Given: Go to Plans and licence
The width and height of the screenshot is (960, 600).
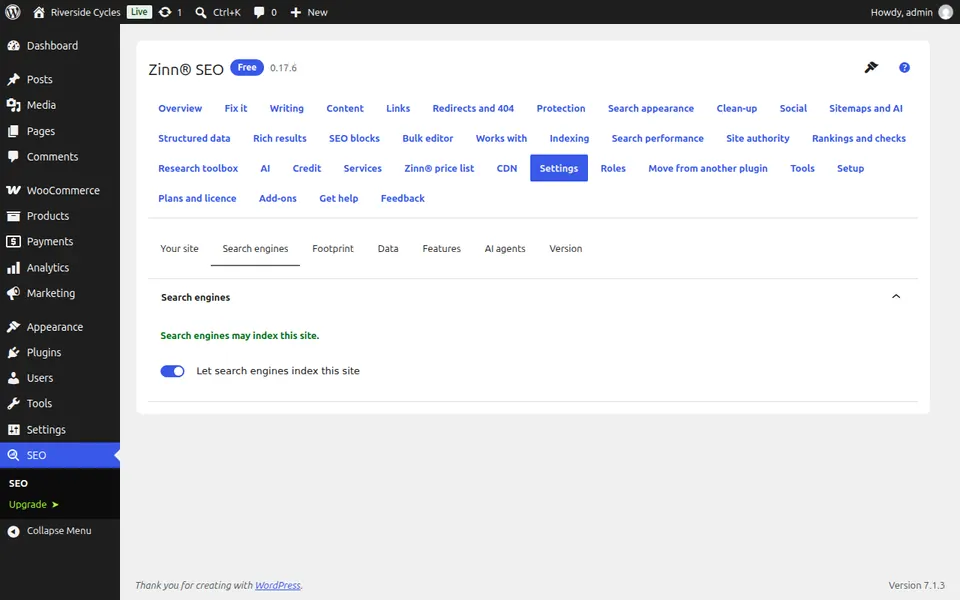Looking at the screenshot, I should click(197, 198).
